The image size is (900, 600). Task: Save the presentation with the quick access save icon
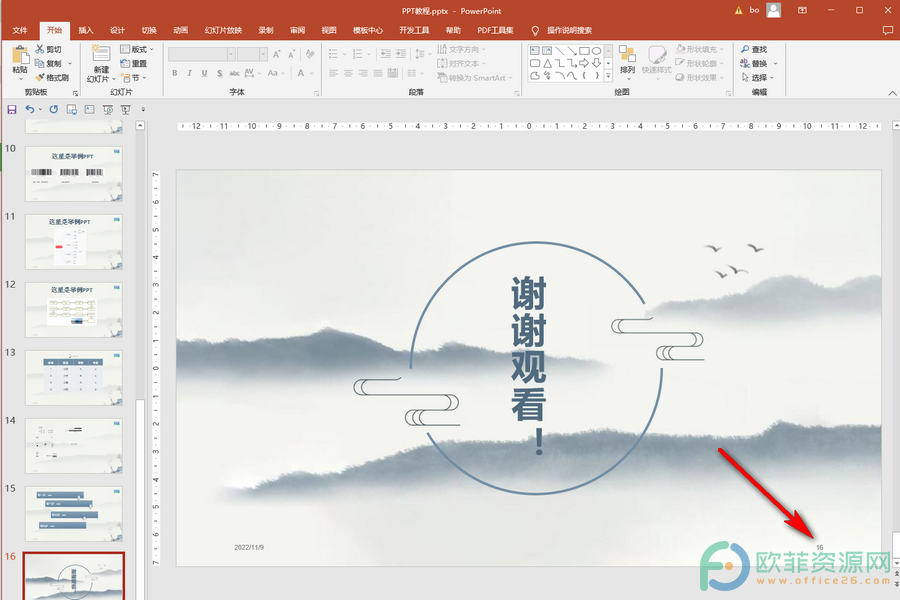11,109
